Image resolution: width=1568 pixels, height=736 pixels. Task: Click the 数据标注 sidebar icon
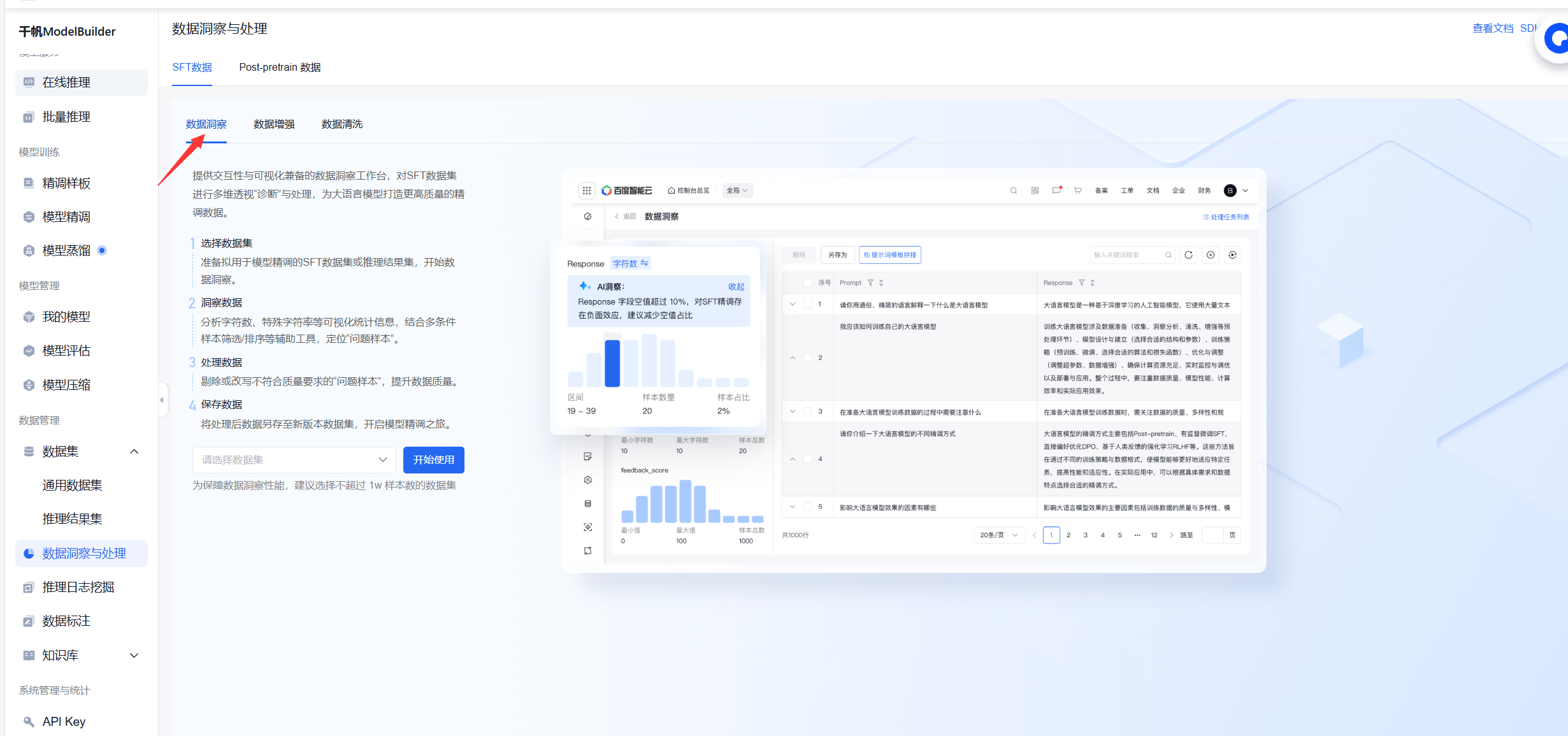point(29,621)
